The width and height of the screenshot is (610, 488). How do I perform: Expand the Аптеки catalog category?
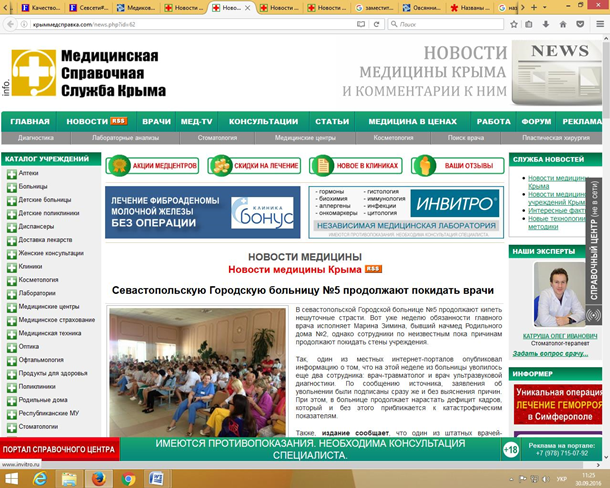11,173
